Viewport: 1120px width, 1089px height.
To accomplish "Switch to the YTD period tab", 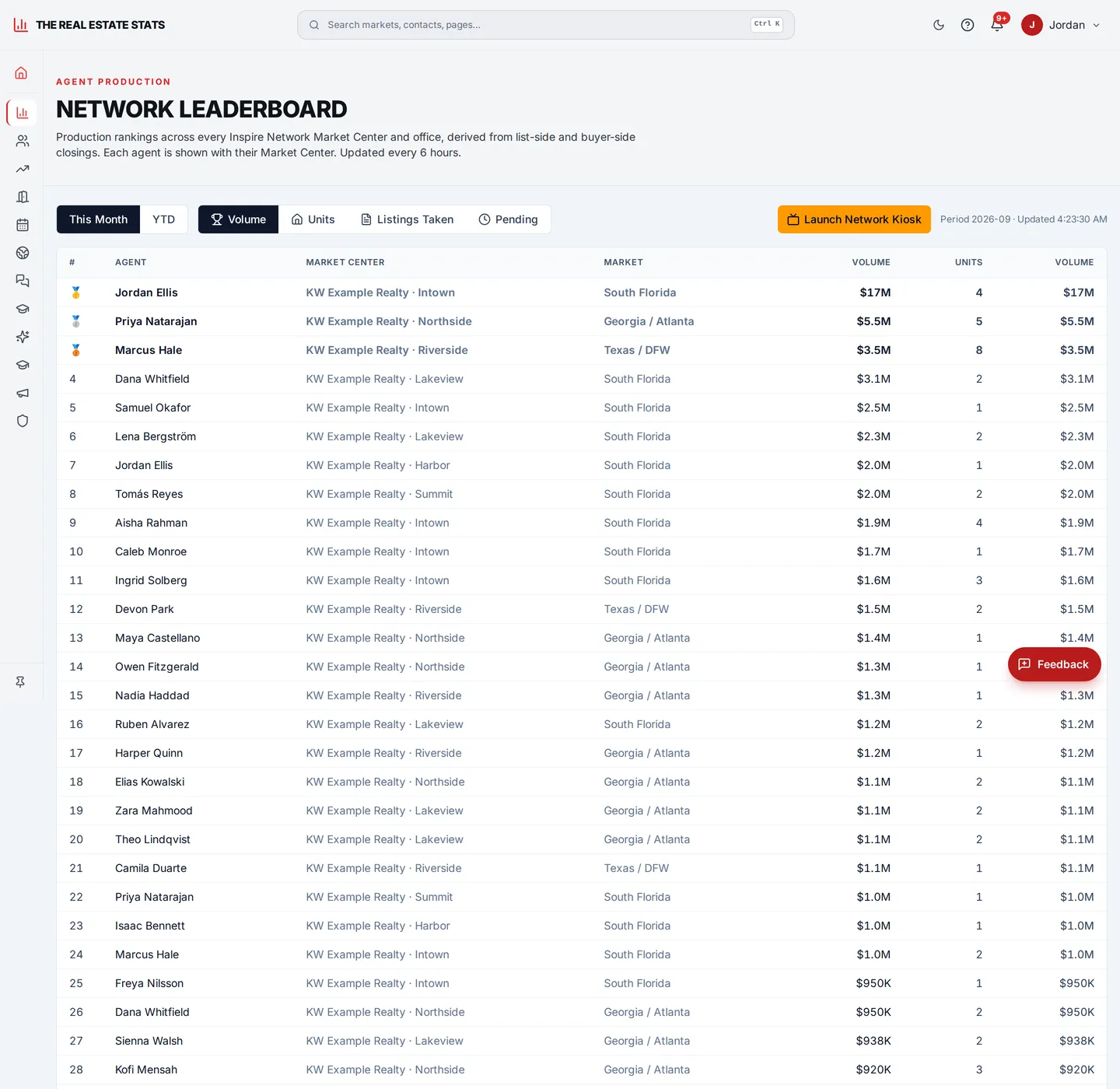I will (163, 219).
